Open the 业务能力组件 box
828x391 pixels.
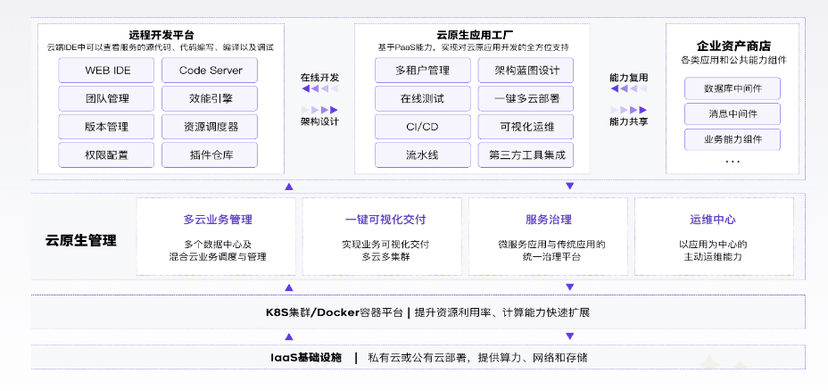(732, 140)
